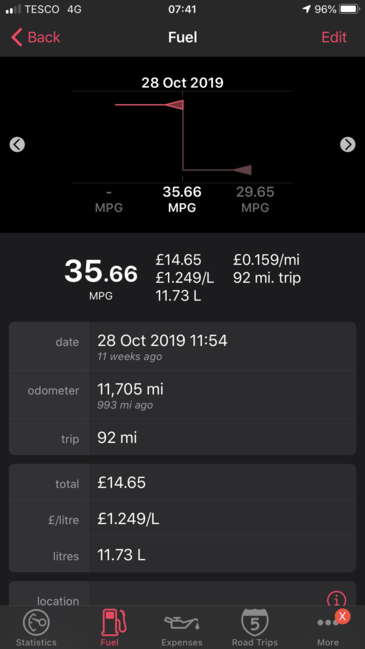Dismiss the red X badge on More
Image resolution: width=365 pixels, height=649 pixels.
click(342, 616)
